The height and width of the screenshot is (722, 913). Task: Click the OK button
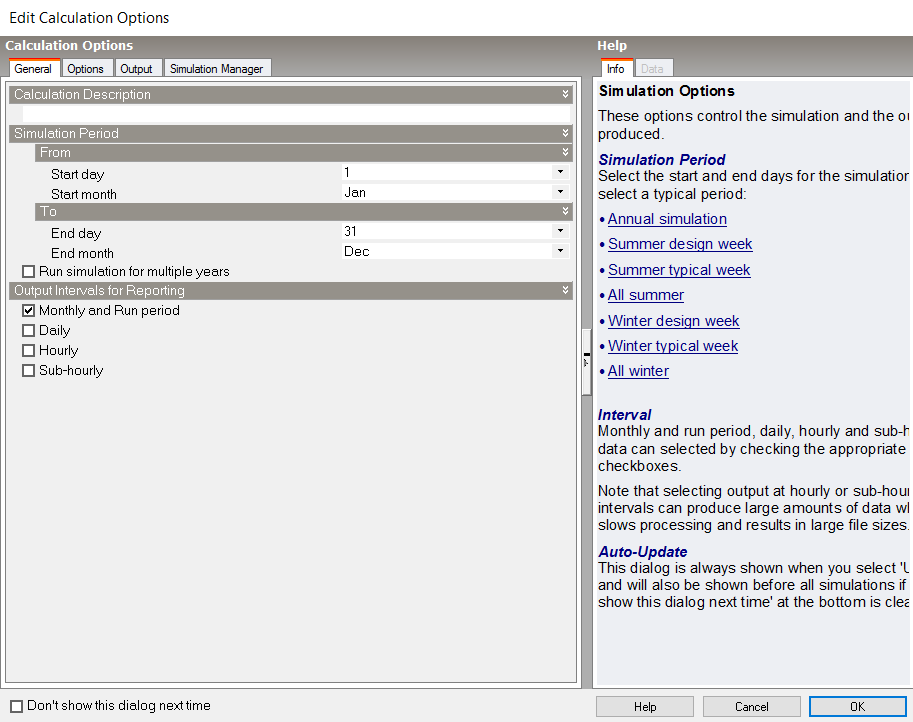[x=857, y=707]
